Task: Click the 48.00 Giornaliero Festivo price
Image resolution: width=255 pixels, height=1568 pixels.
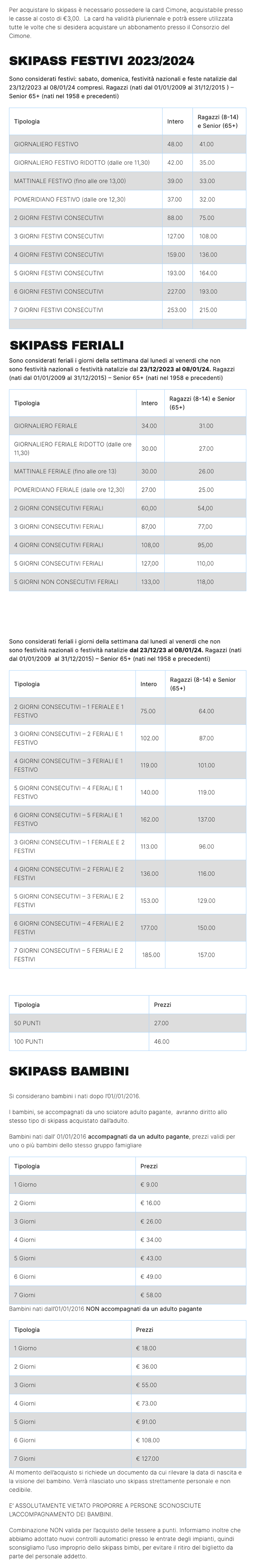Action: (x=174, y=144)
